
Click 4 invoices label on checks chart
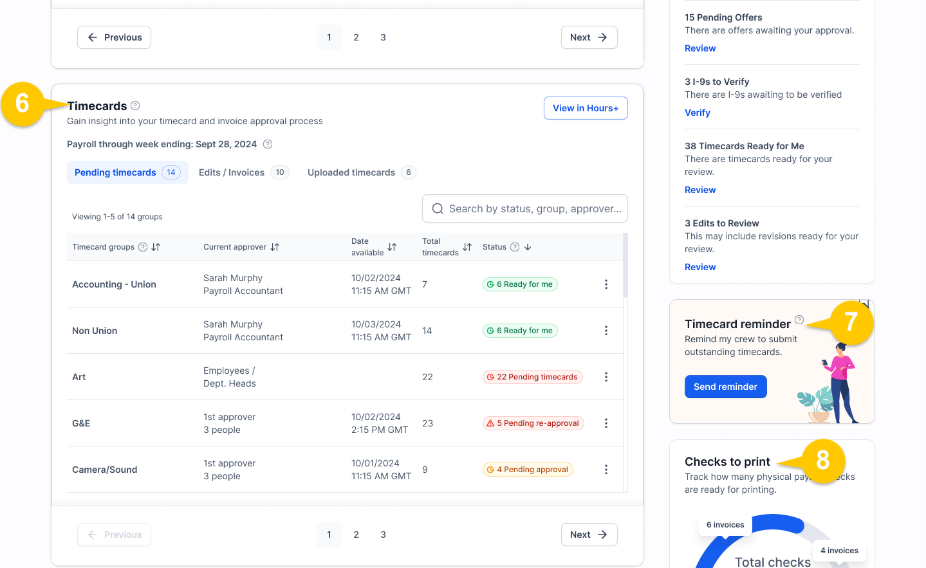coord(839,550)
